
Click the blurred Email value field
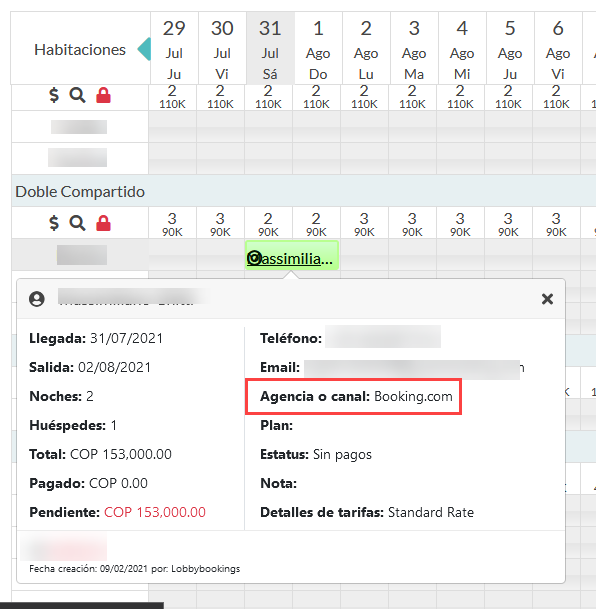coord(412,369)
